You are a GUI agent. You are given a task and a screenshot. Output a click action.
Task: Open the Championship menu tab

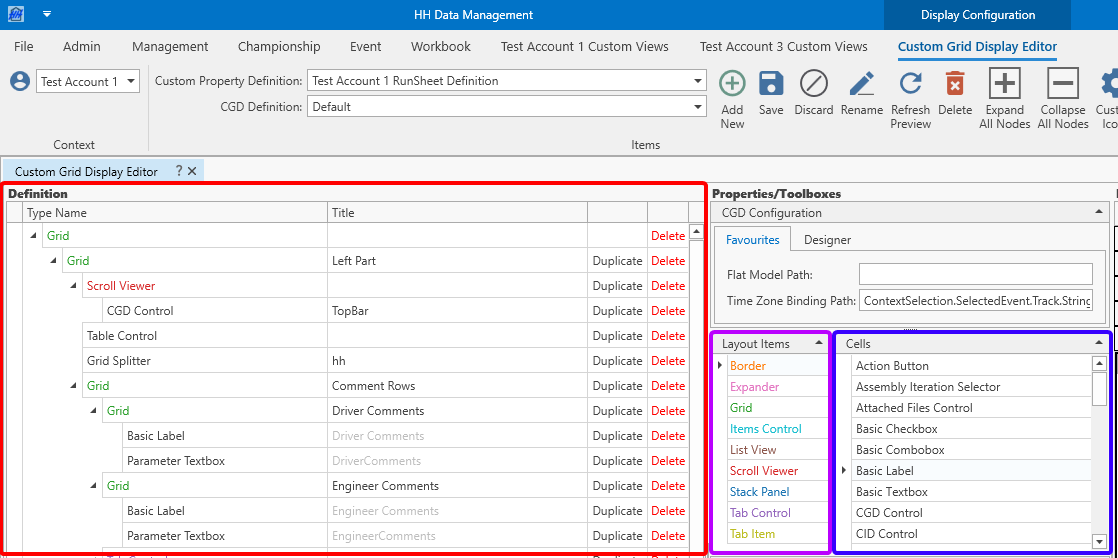(279, 47)
